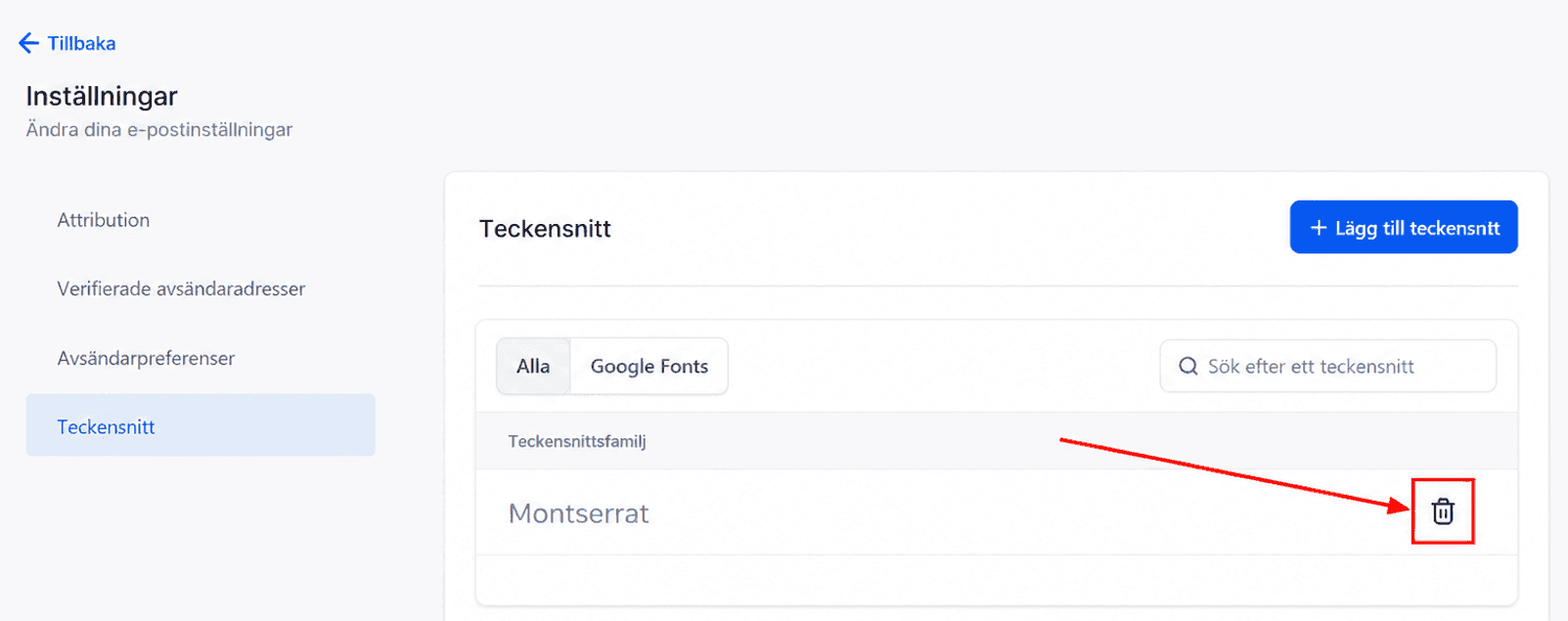Delete the Montserrat font via trash icon
The height and width of the screenshot is (621, 1568).
point(1443,511)
